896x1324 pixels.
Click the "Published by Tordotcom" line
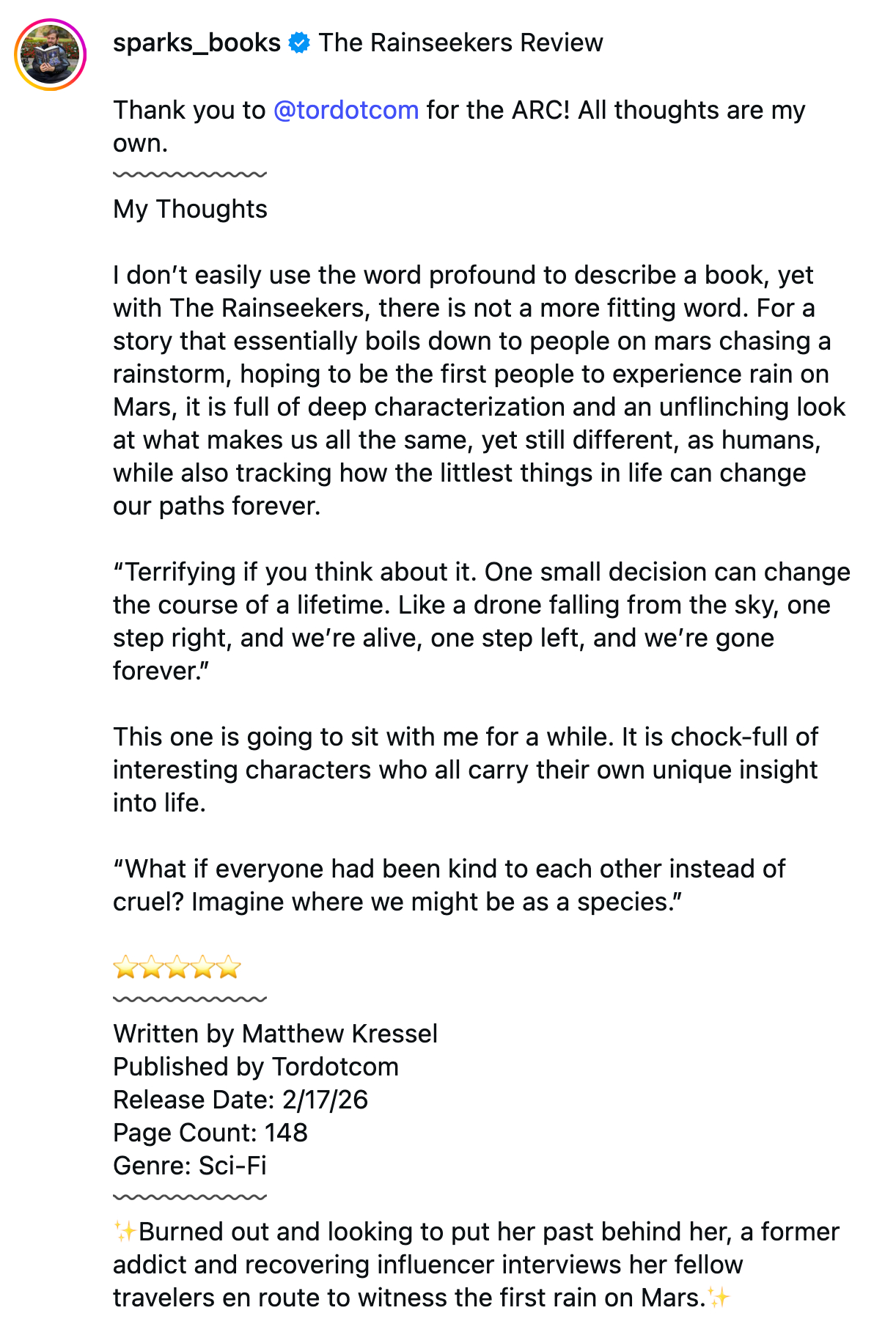tap(256, 1067)
